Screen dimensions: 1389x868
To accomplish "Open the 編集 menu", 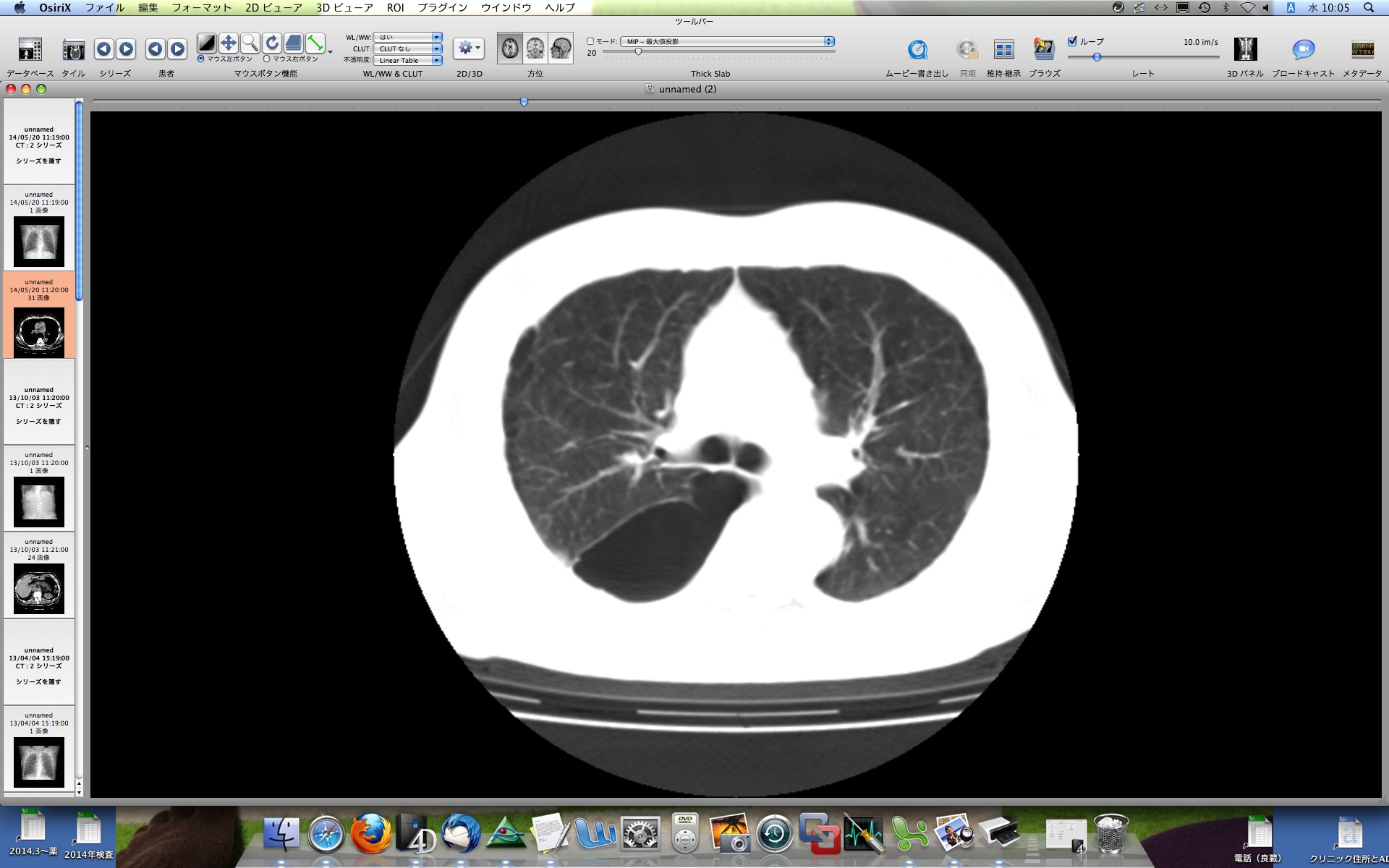I will 148,7.
